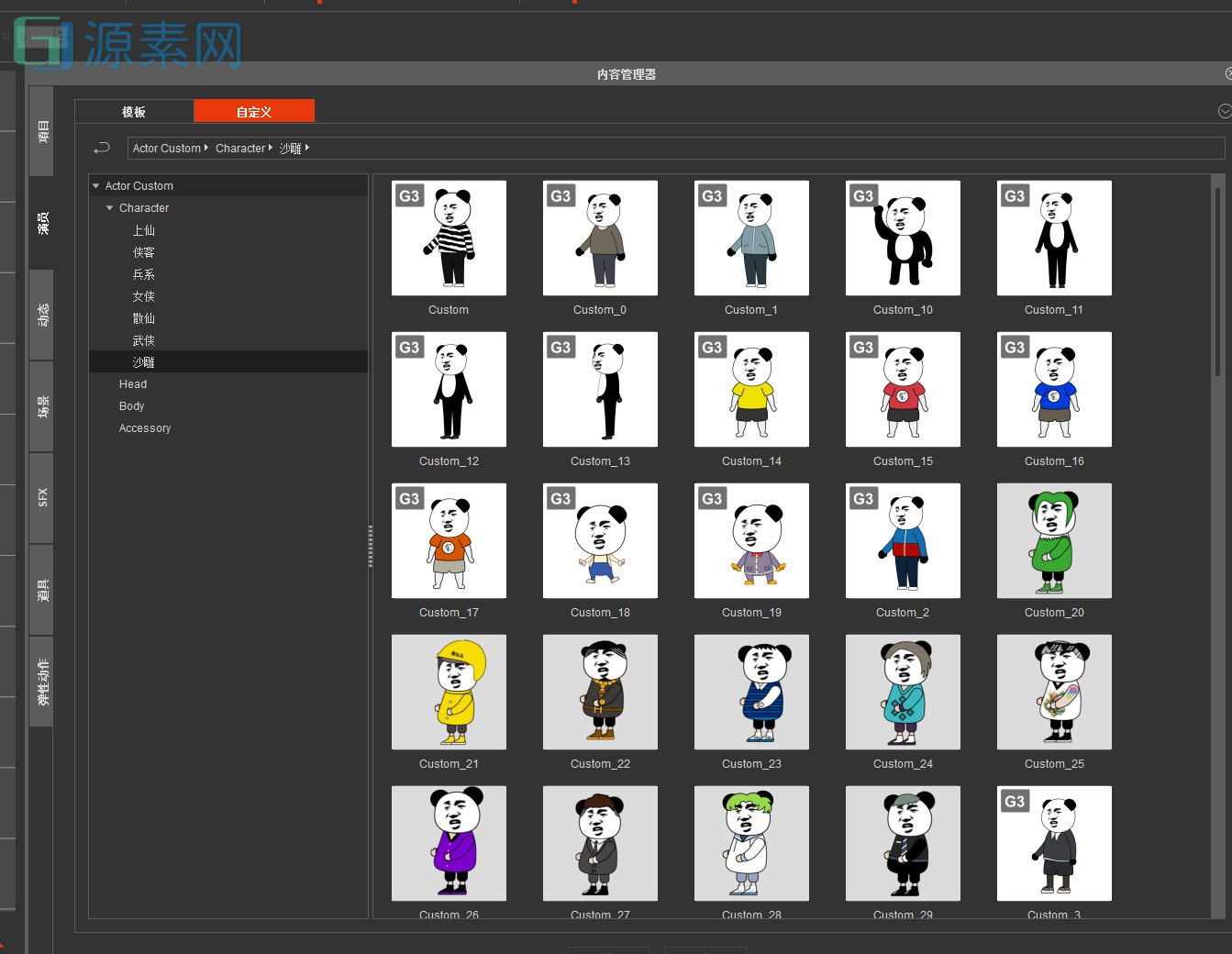
Task: Open the 动态 side tab
Action: pyautogui.click(x=42, y=315)
